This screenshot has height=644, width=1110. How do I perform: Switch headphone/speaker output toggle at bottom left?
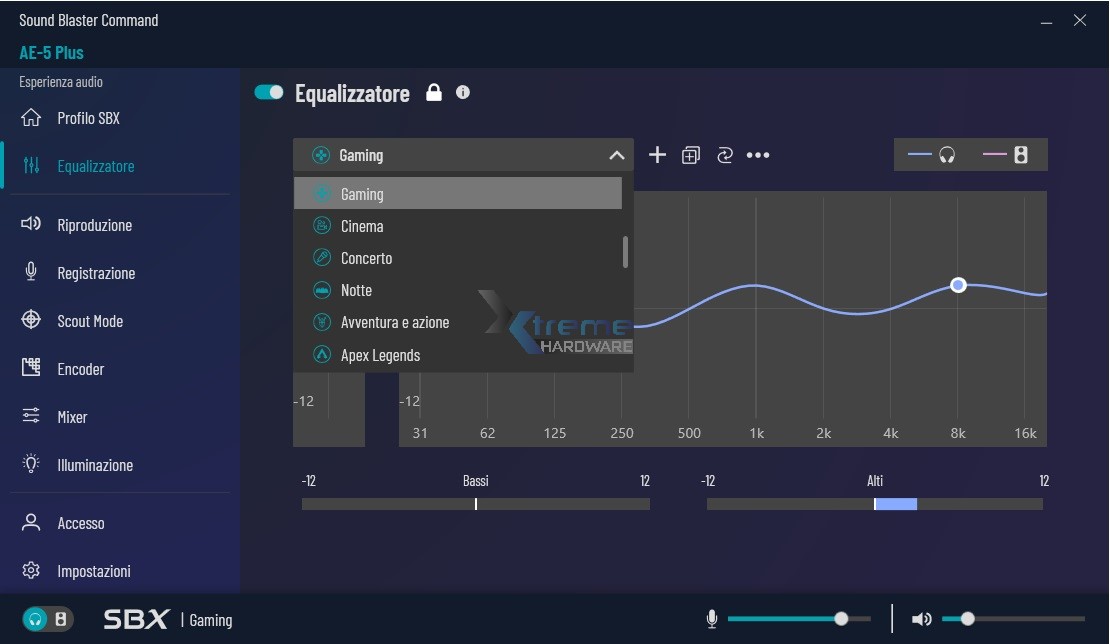tap(48, 619)
